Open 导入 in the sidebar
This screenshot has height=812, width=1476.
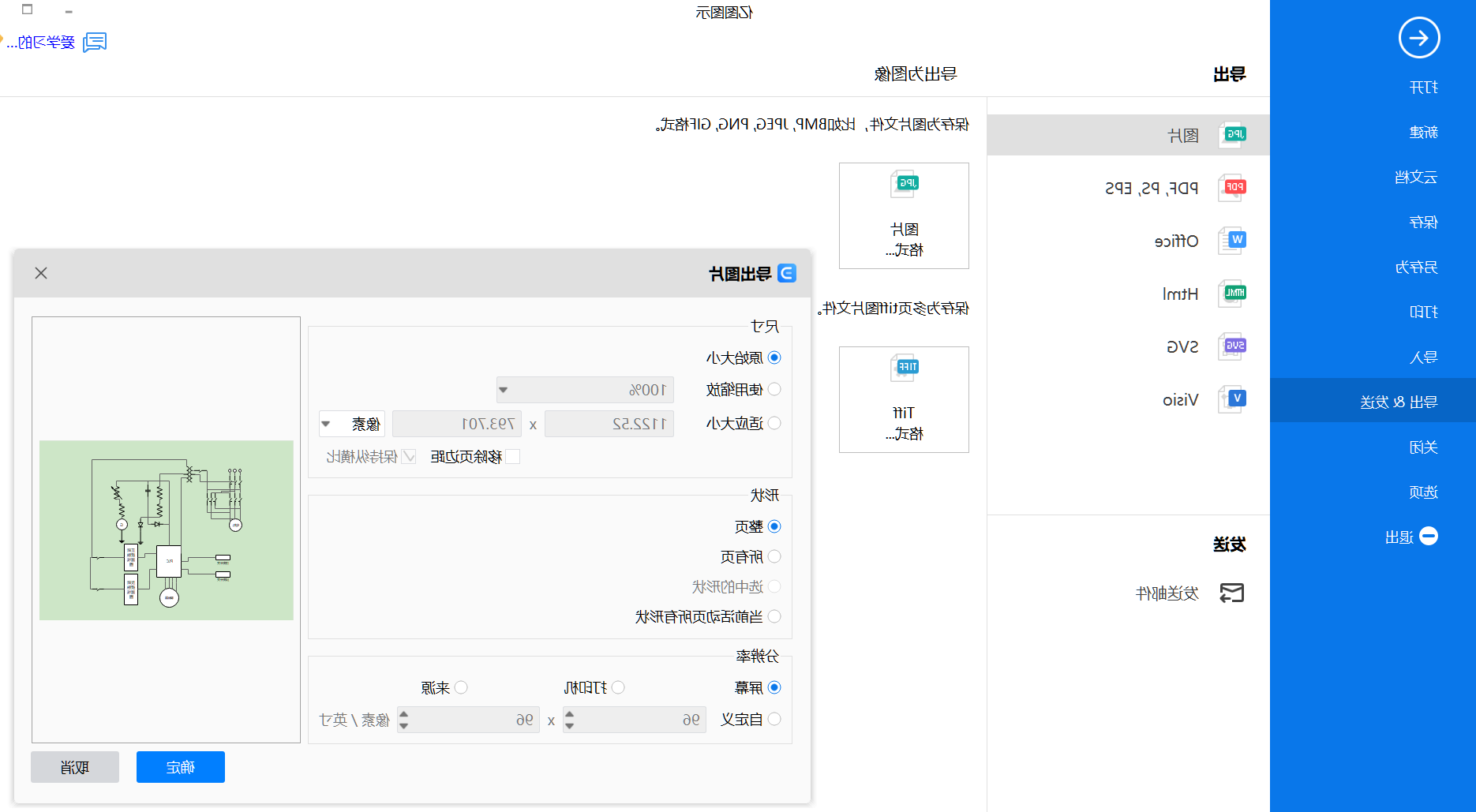1423,357
